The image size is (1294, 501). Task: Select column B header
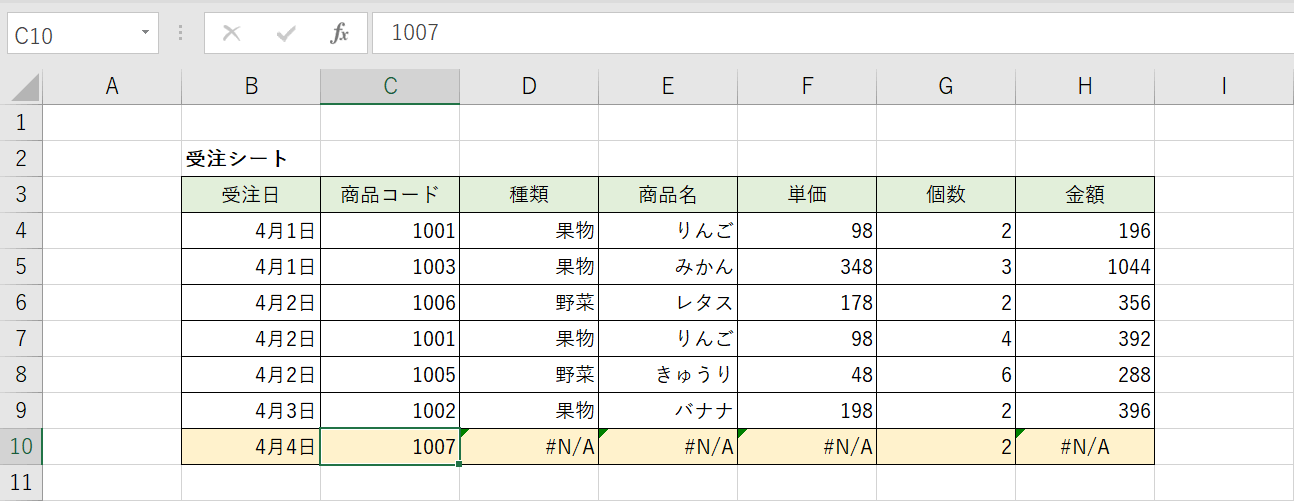[251, 87]
